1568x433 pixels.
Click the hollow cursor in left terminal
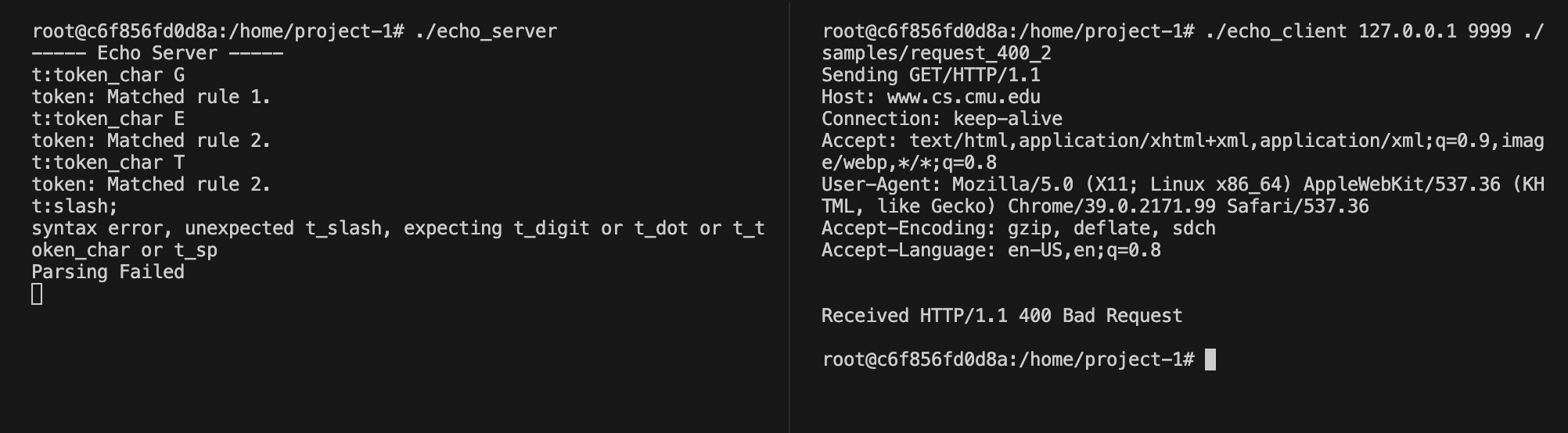click(37, 294)
